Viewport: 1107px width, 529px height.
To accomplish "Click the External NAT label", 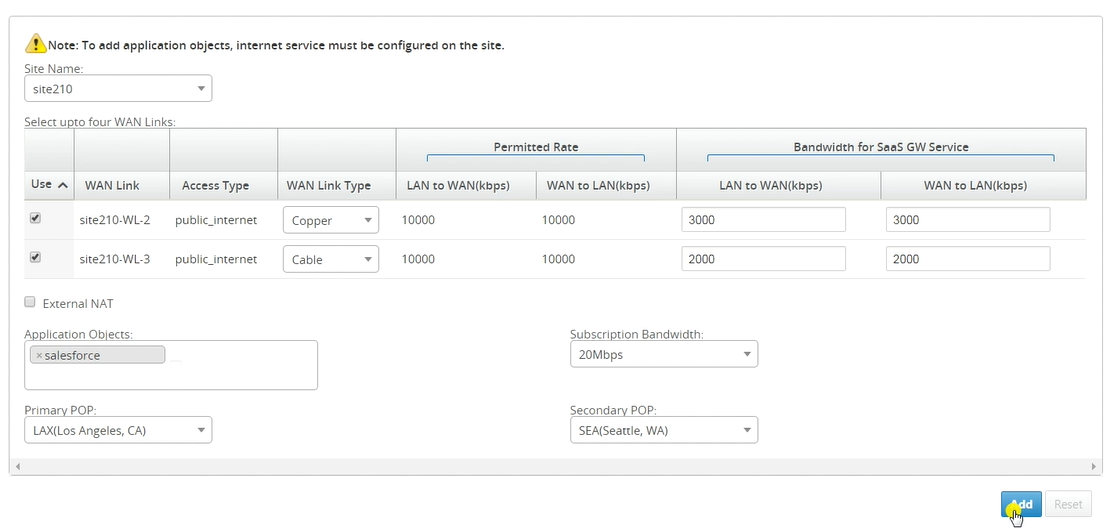I will pos(78,304).
